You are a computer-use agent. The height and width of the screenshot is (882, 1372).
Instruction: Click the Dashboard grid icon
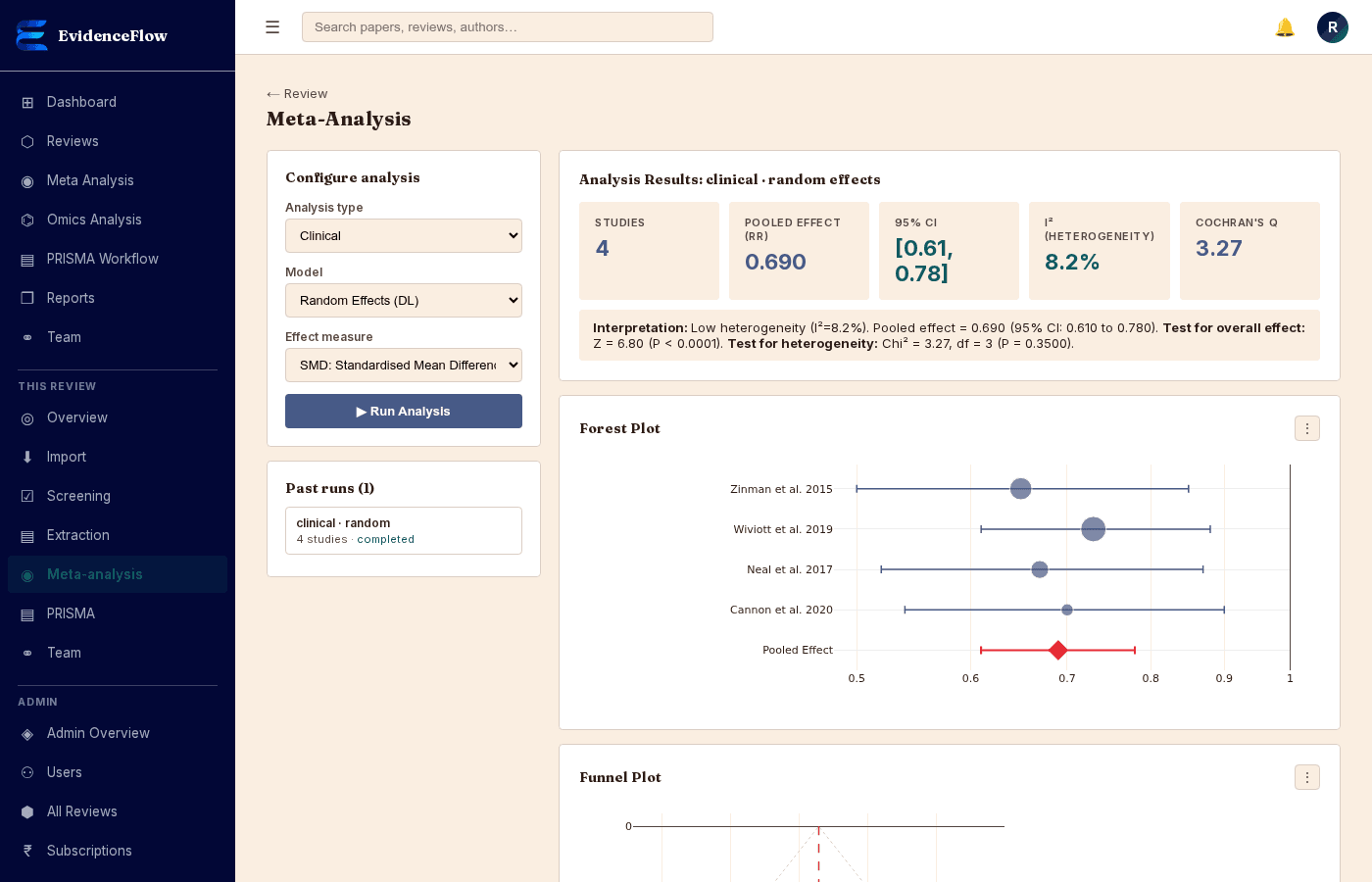click(x=27, y=102)
